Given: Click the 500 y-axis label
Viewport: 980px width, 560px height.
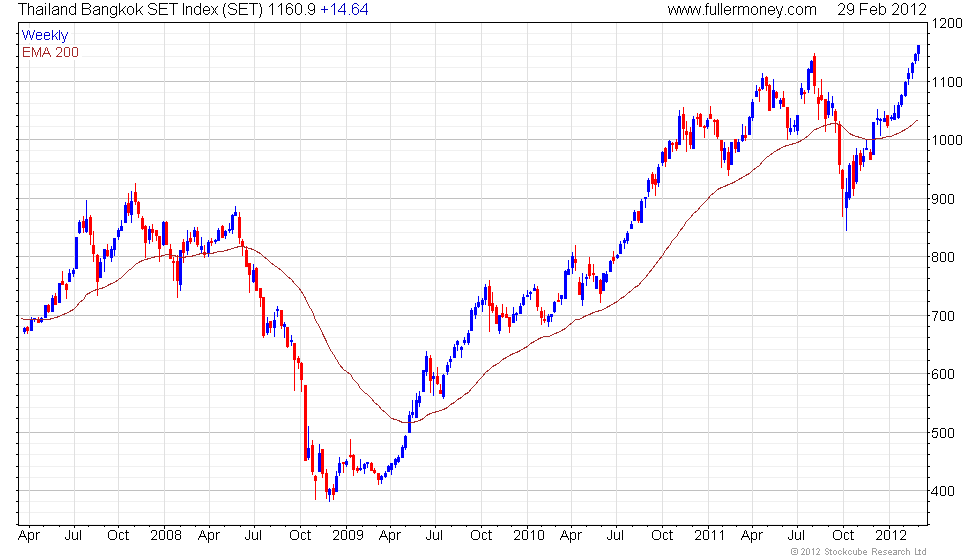Looking at the screenshot, I should [x=943, y=432].
